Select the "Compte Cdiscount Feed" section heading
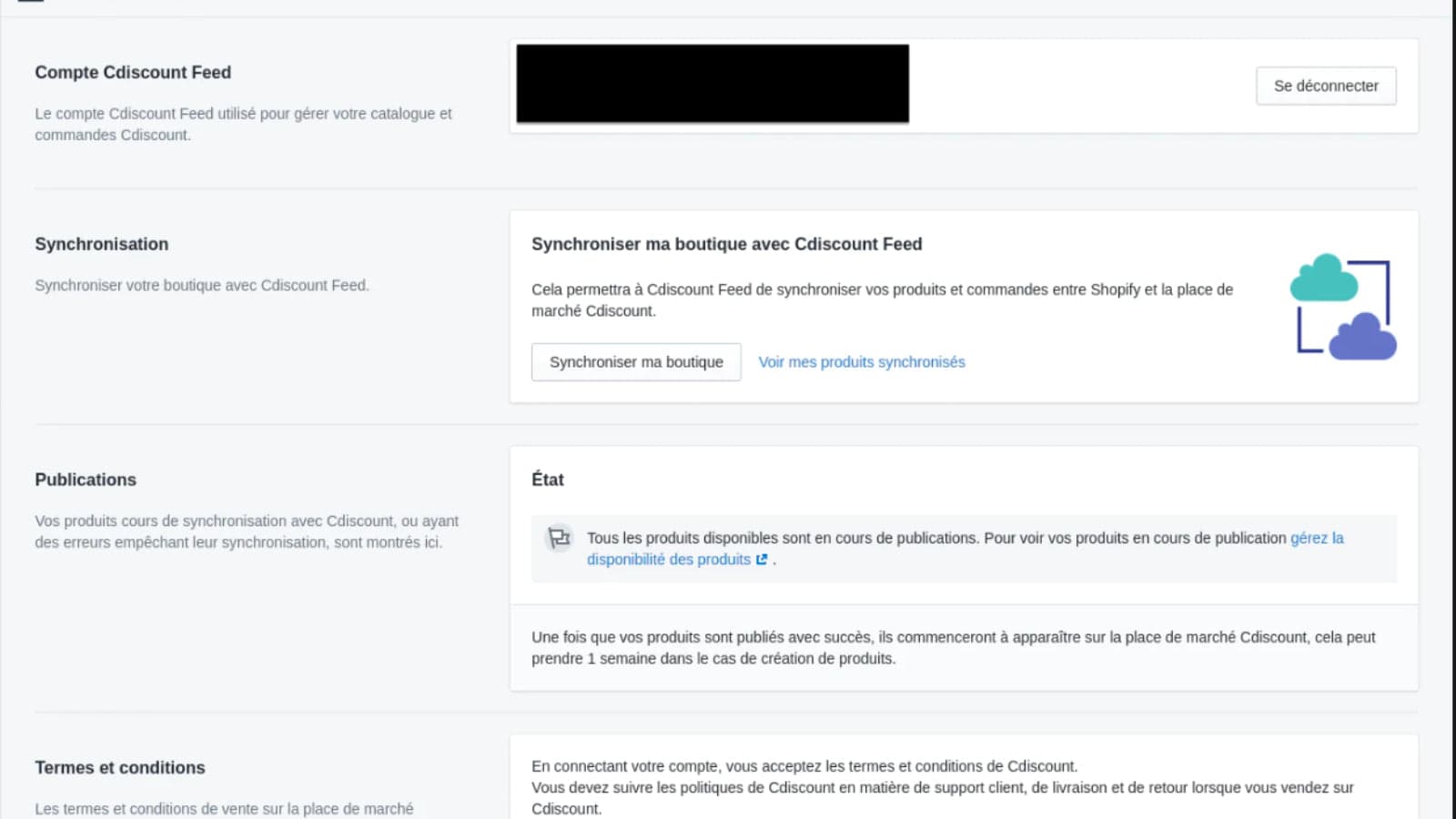1456x819 pixels. [x=133, y=72]
